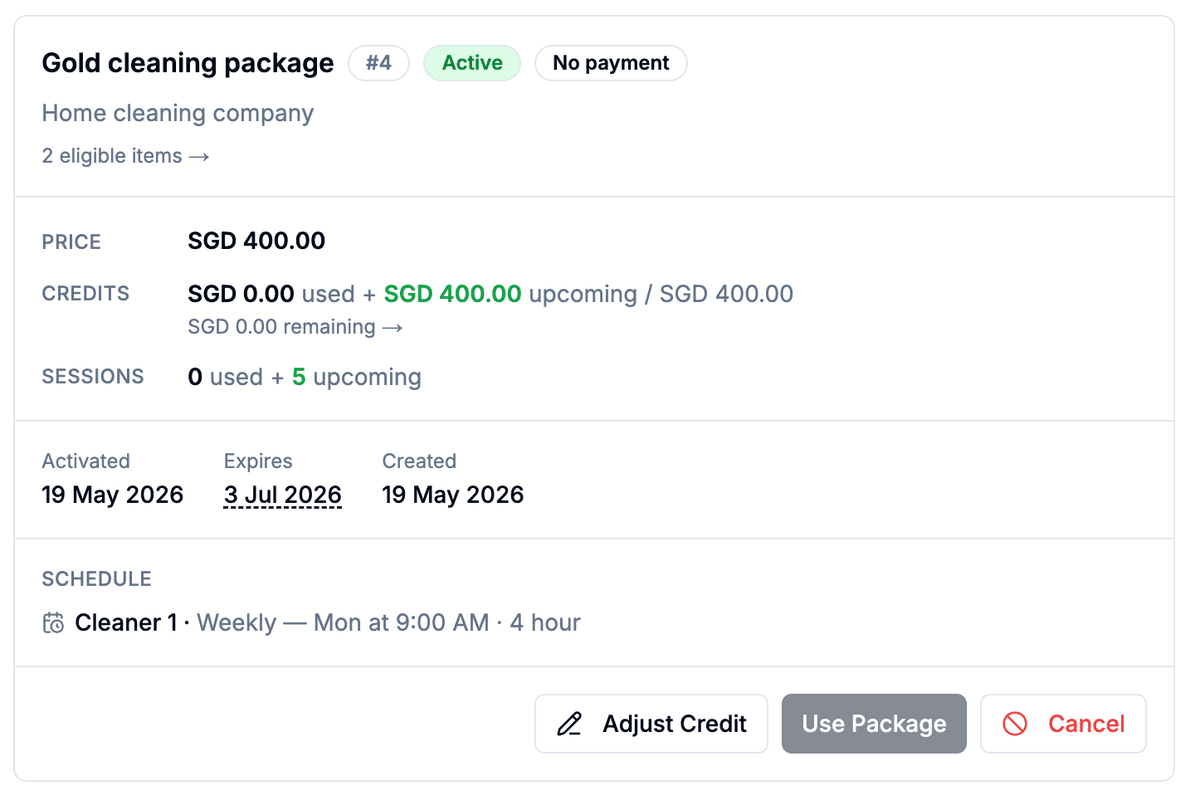Click the PRICE label
Viewport: 1200px width, 800px height.
pos(72,242)
